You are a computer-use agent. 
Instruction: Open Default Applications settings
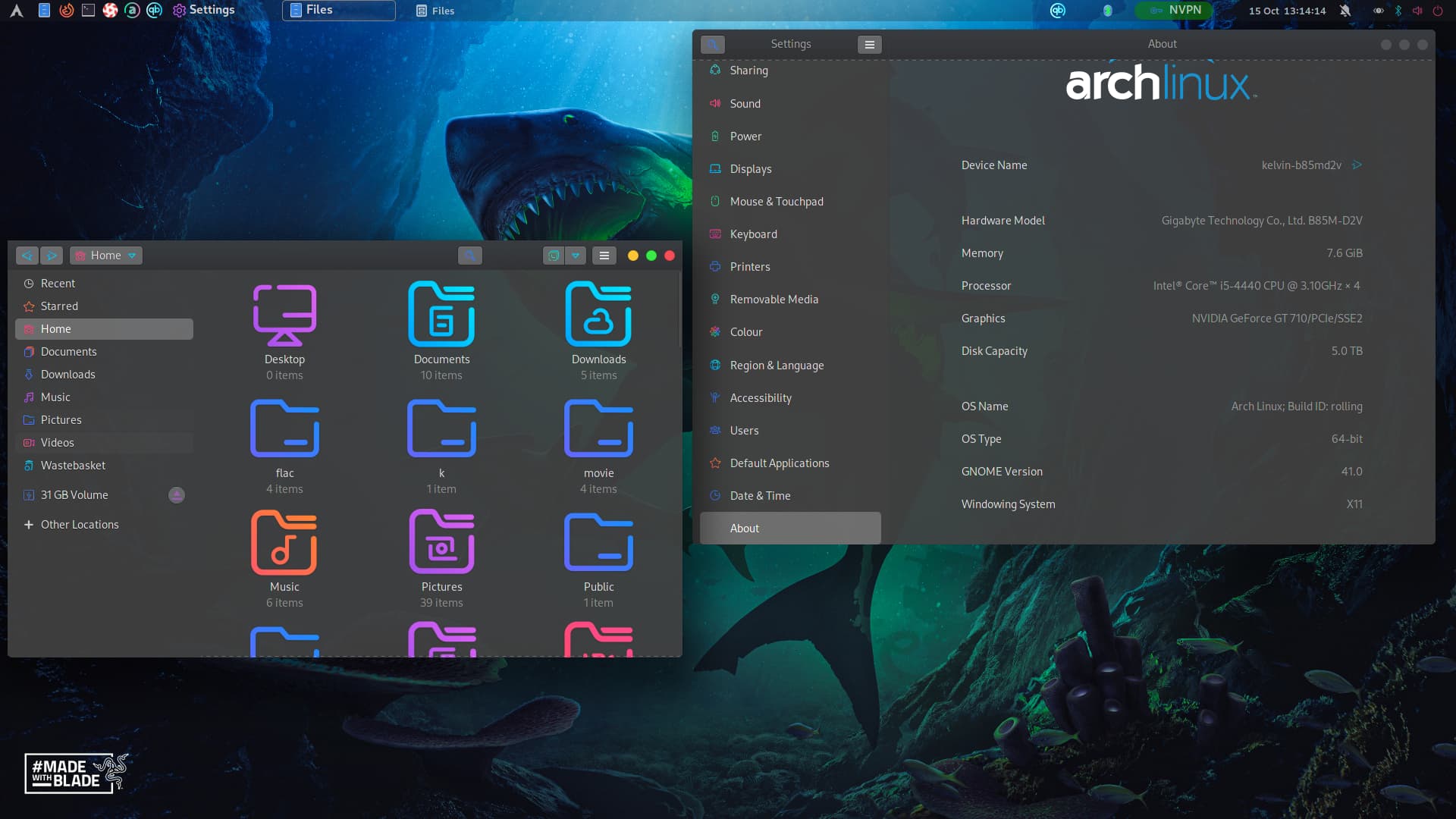pyautogui.click(x=790, y=463)
